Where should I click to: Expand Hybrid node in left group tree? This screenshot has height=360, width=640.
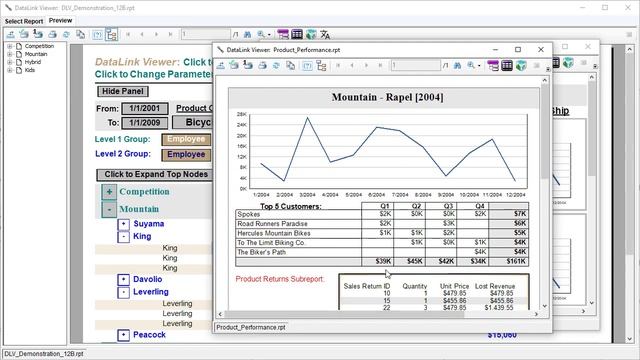[9, 62]
